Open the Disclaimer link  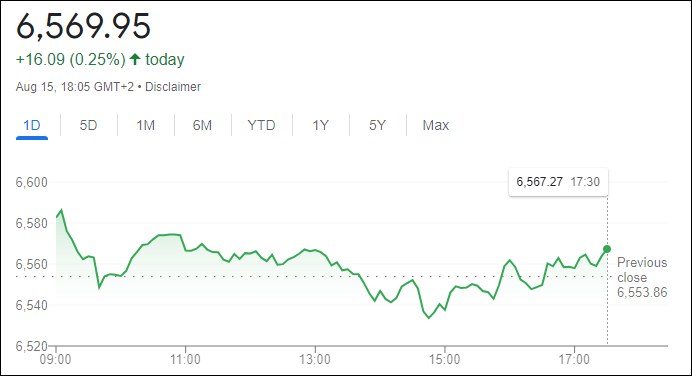click(173, 87)
